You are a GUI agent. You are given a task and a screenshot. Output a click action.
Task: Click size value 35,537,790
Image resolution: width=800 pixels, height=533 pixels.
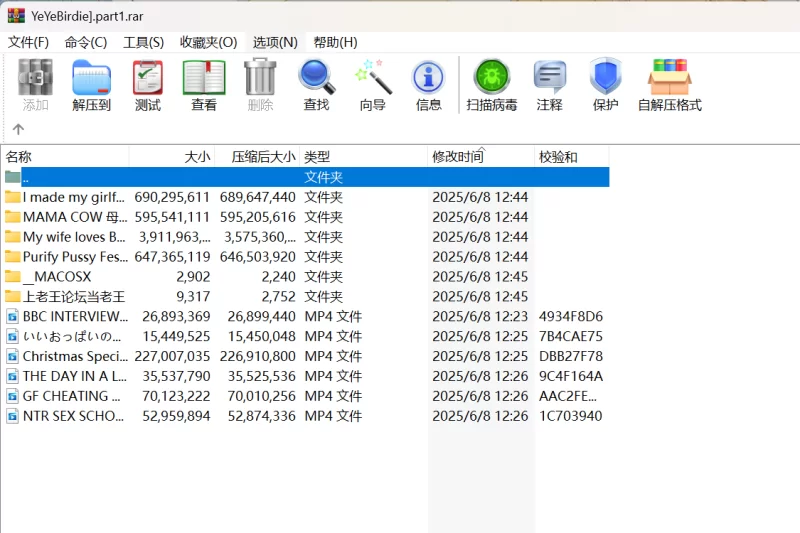point(176,376)
